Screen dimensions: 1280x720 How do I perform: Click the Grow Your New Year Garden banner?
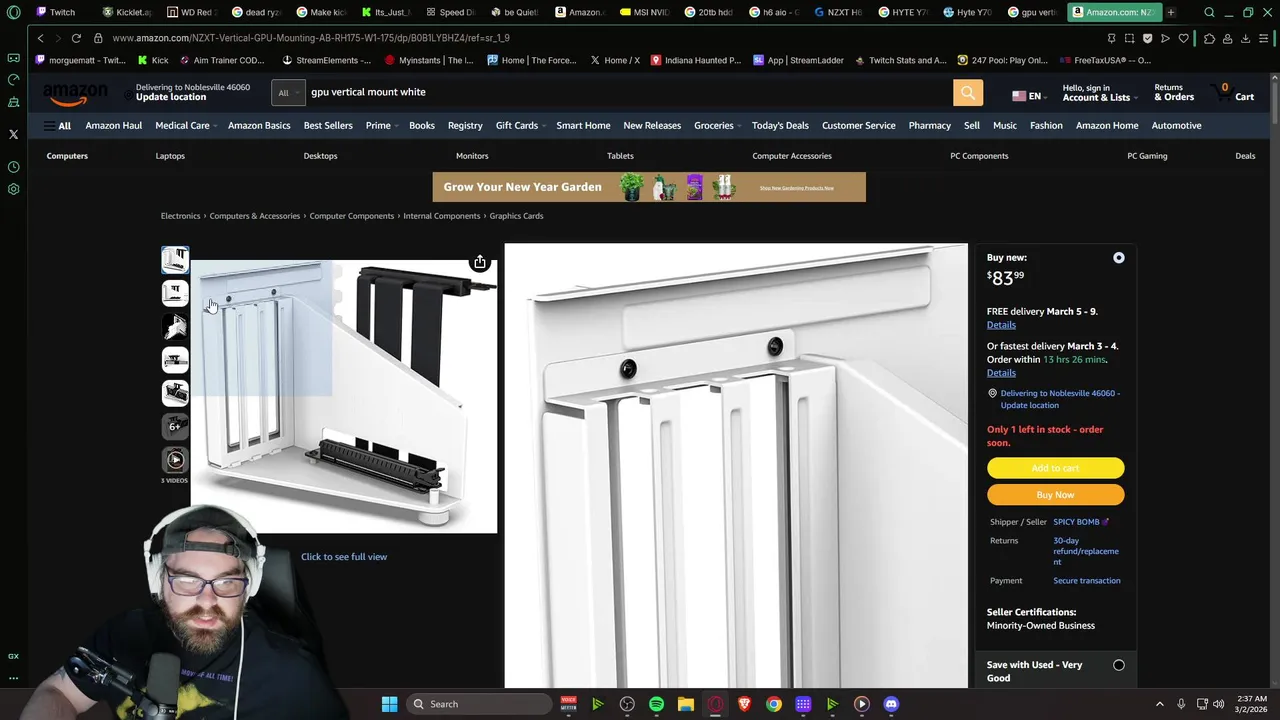649,187
